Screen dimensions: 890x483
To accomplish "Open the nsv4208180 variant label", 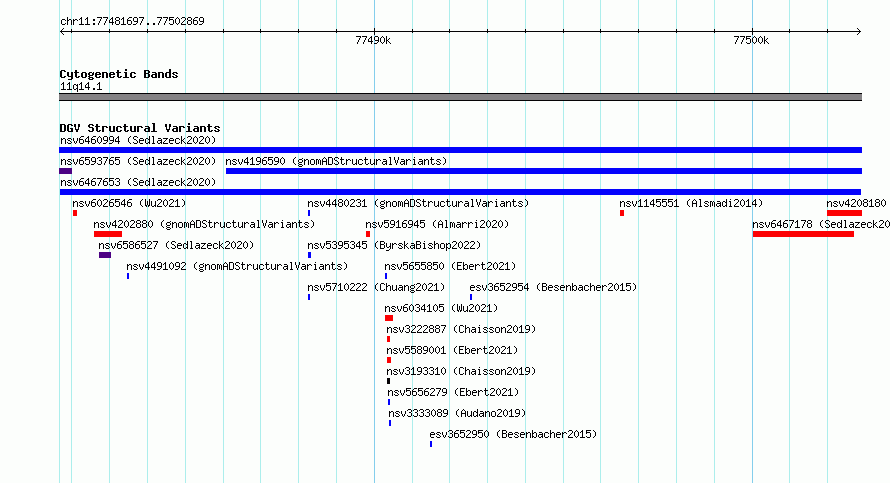I will coord(856,203).
